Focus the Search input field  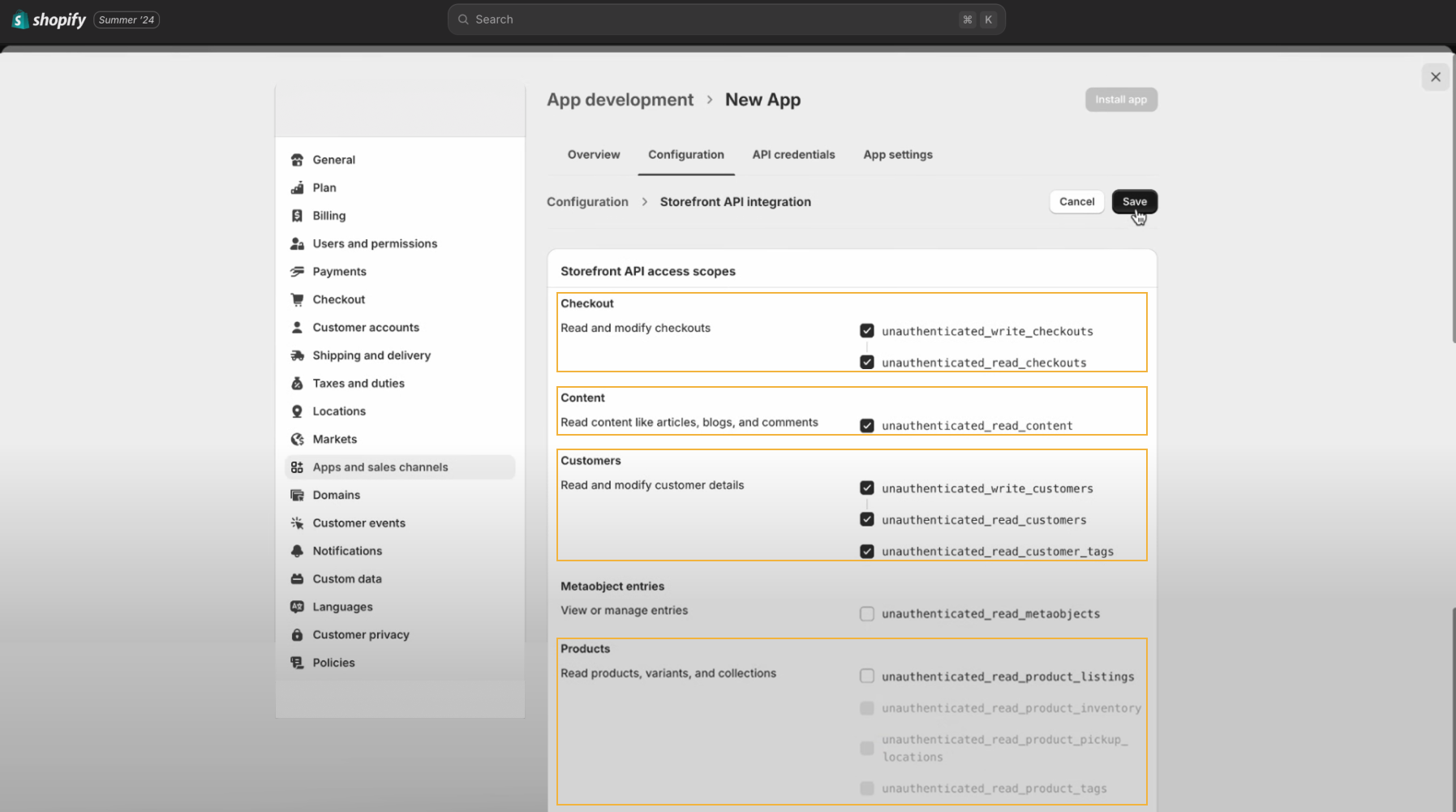(726, 19)
